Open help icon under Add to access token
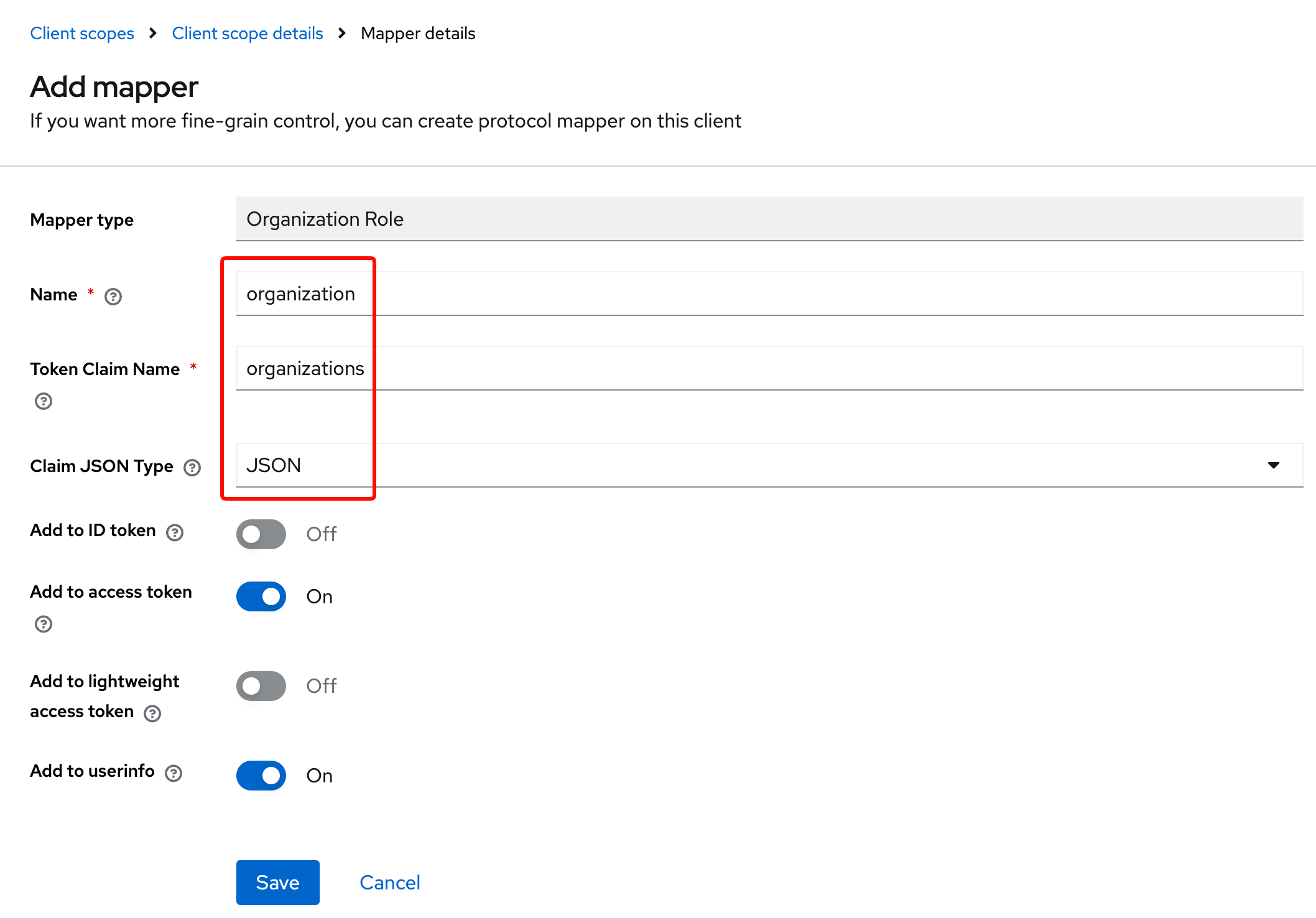1316x918 pixels. pos(44,624)
